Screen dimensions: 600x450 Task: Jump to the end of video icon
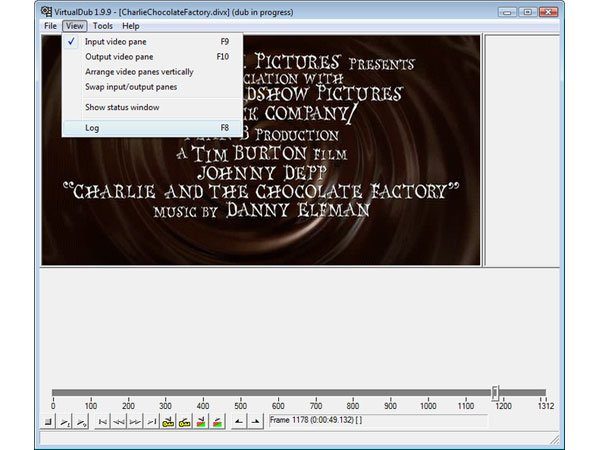152,421
